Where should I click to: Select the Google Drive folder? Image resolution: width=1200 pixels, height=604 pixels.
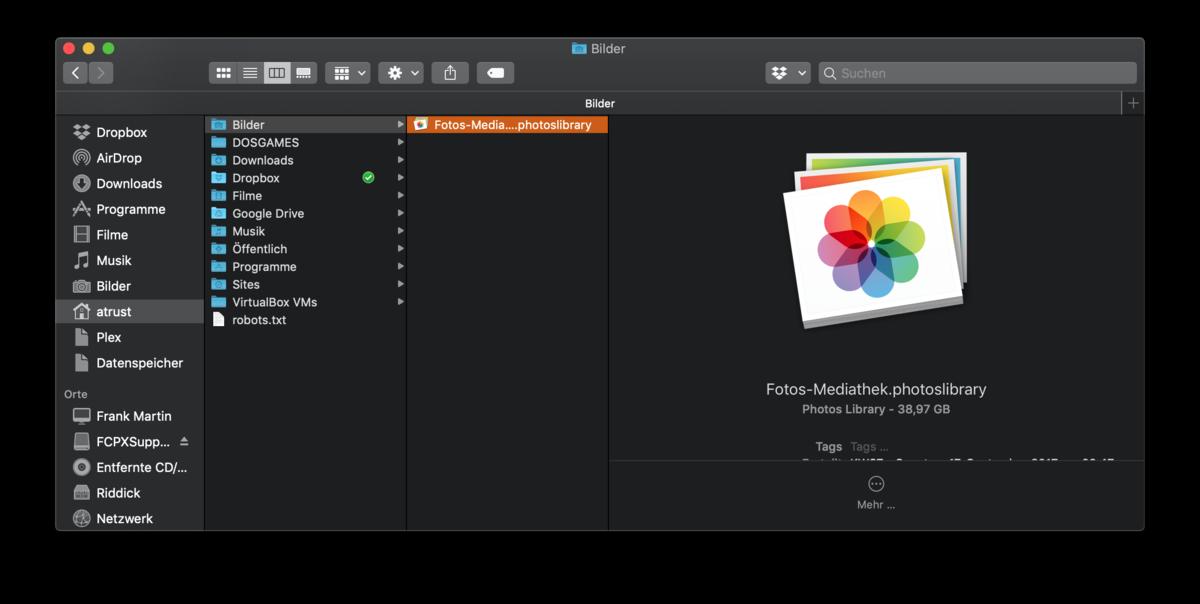click(x=306, y=213)
